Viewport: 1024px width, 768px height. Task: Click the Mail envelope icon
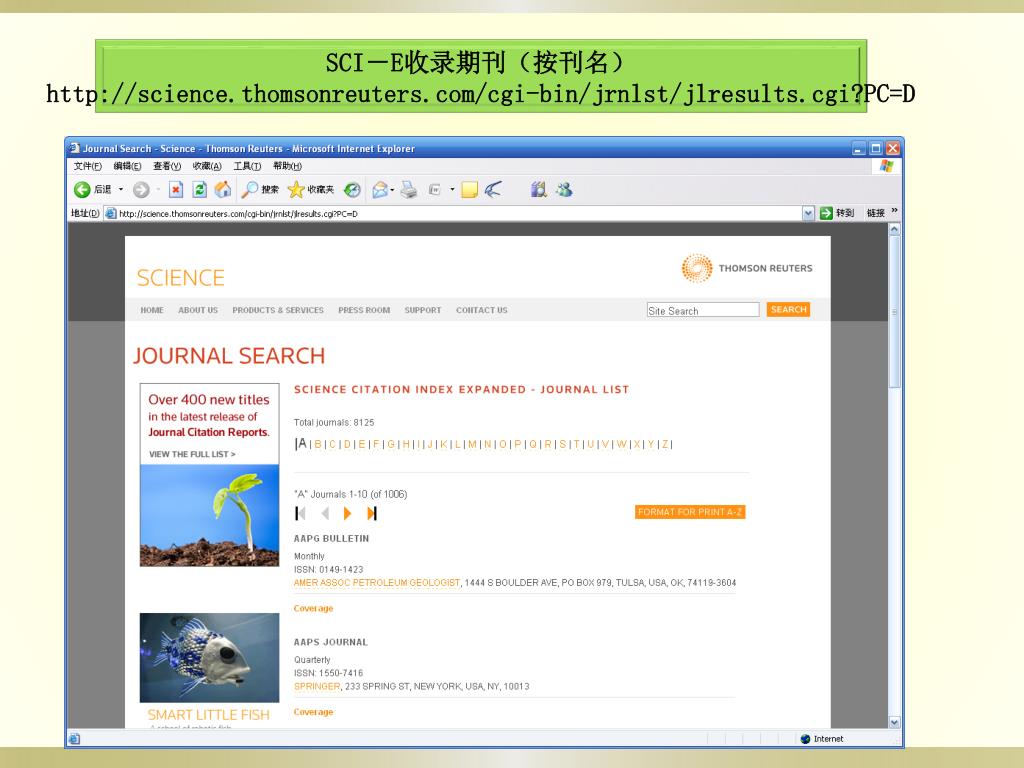(379, 189)
